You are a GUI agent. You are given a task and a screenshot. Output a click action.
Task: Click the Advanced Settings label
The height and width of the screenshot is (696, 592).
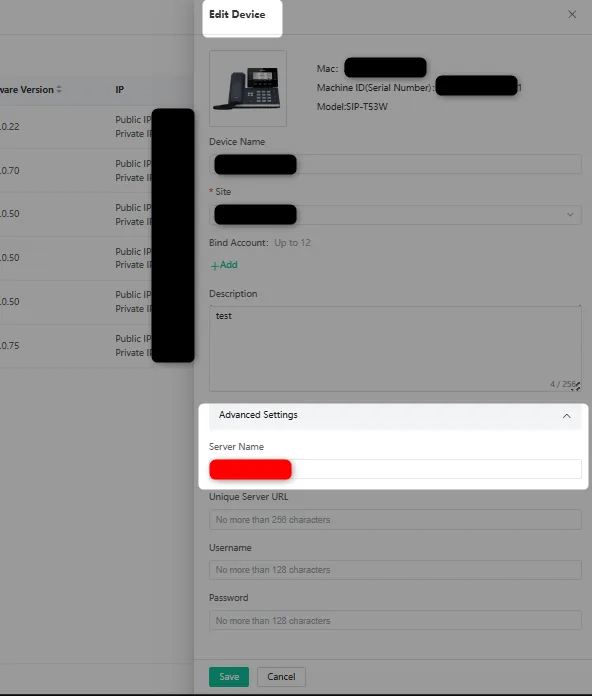tap(258, 415)
